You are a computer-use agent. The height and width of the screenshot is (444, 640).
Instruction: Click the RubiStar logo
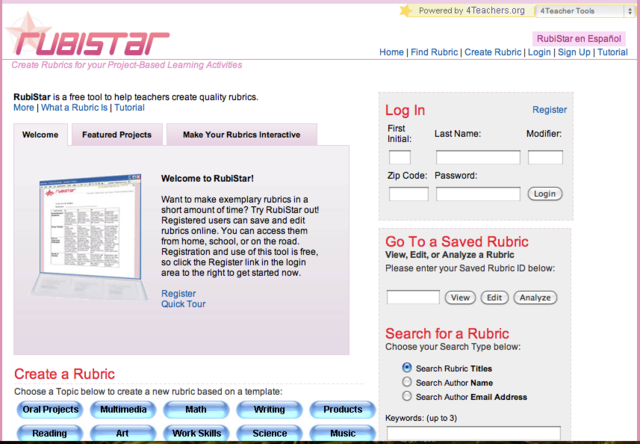88,36
